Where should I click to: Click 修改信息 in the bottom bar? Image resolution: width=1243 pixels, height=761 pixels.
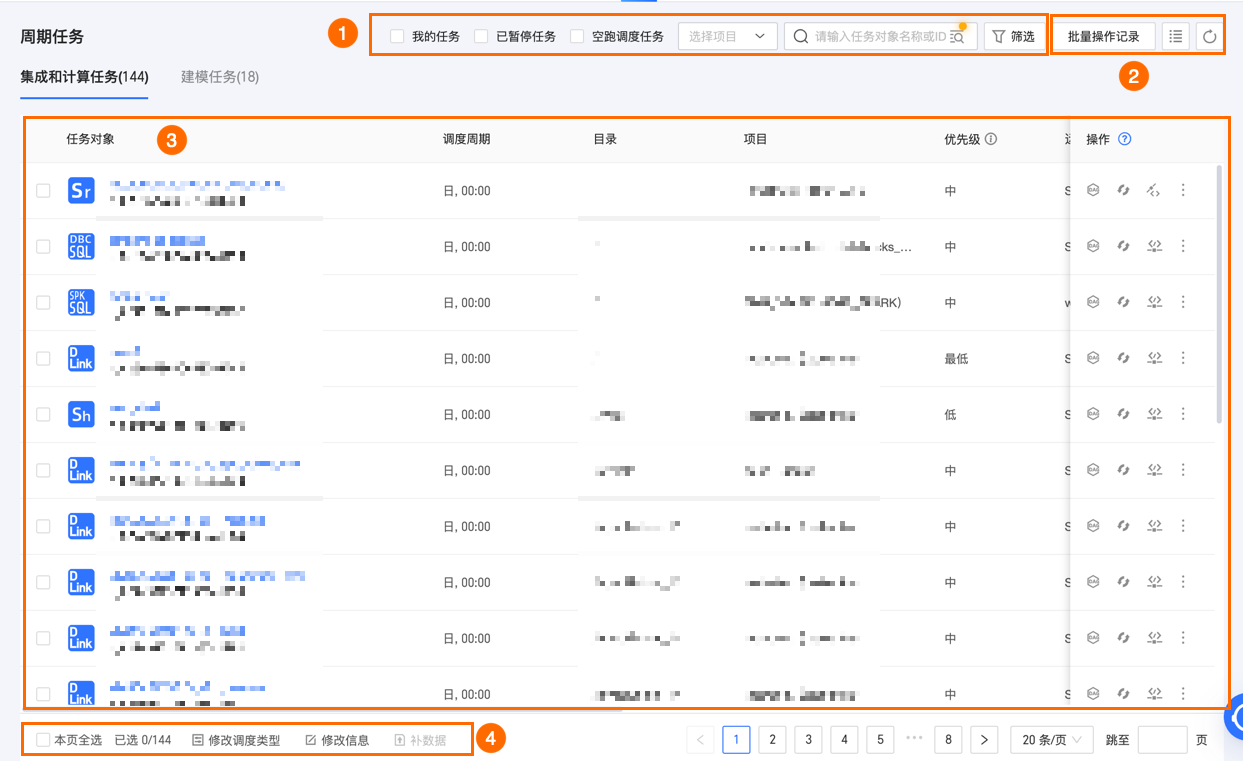pyautogui.click(x=337, y=740)
